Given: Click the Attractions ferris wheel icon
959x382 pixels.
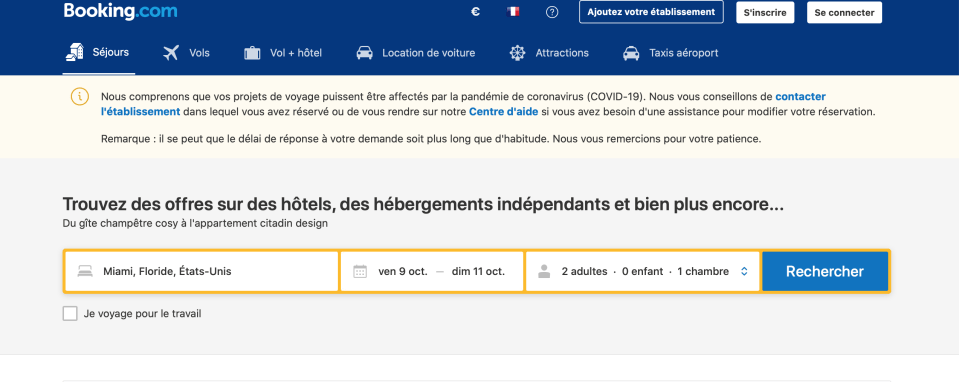Looking at the screenshot, I should [x=517, y=53].
